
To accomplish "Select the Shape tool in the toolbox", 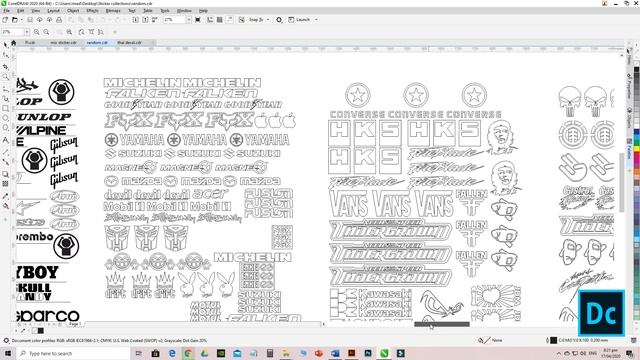I will (x=6, y=55).
